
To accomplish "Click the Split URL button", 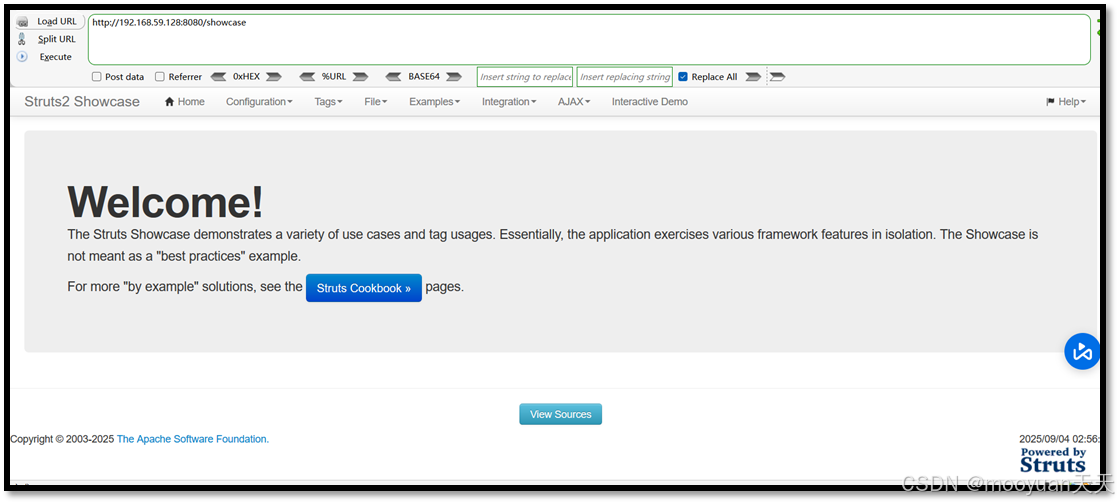I will click(56, 39).
